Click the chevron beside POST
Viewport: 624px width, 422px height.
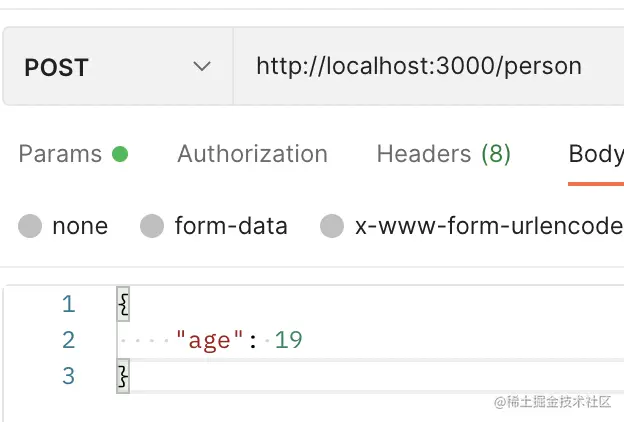[202, 67]
